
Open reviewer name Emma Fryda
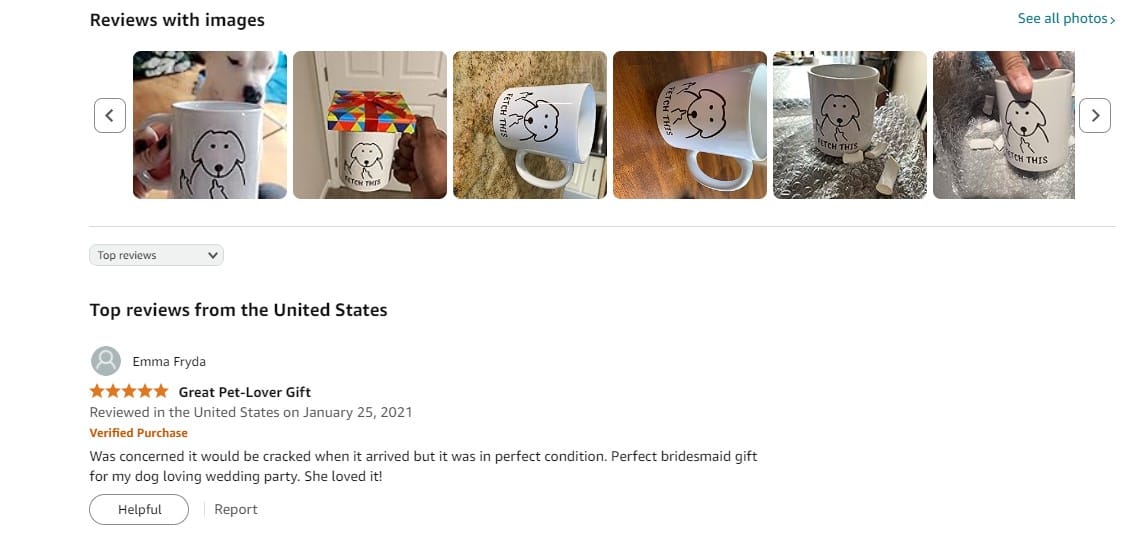click(169, 361)
